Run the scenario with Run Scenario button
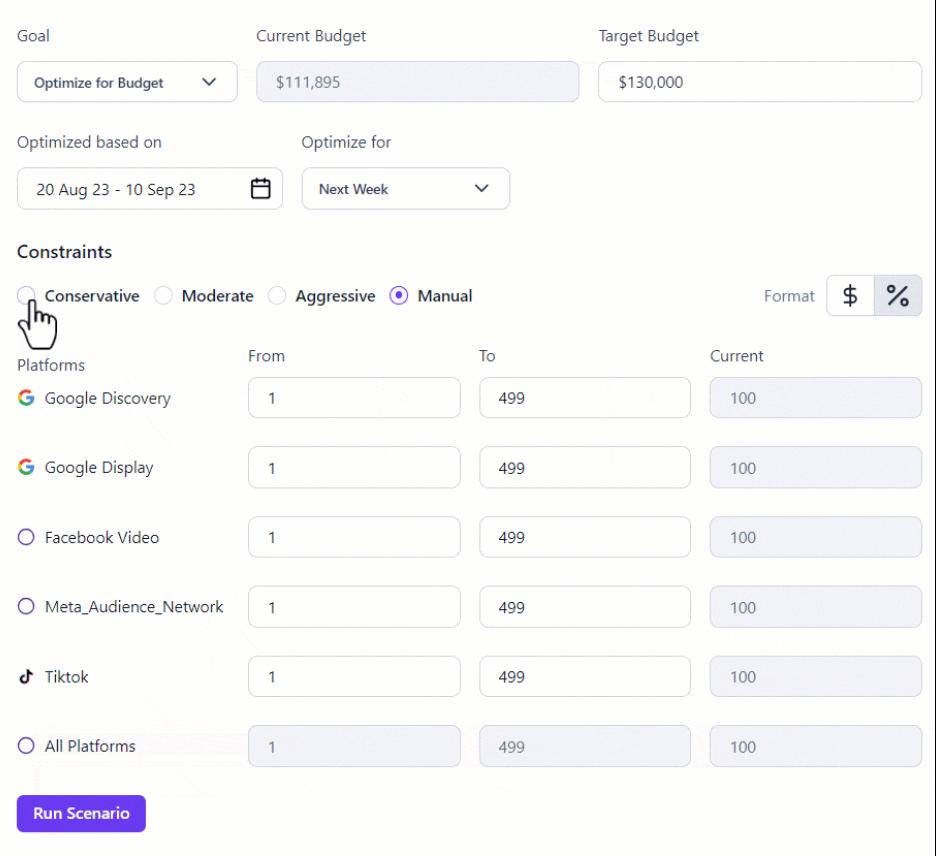The width and height of the screenshot is (936, 856). click(81, 813)
